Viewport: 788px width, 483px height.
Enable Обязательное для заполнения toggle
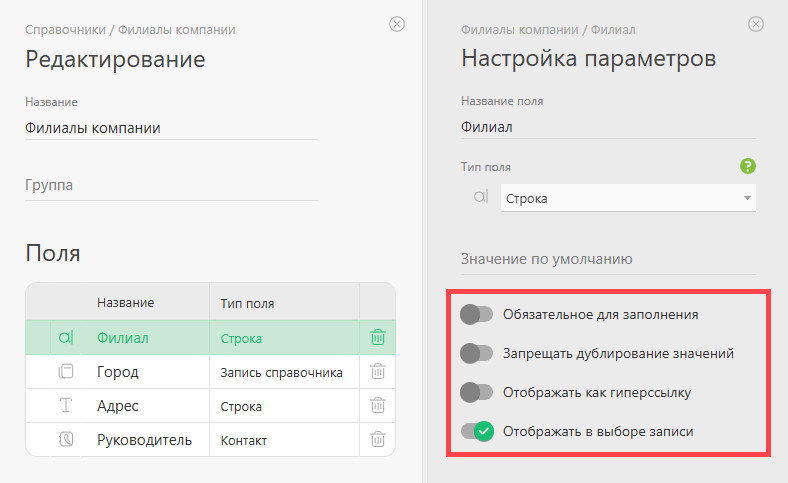(477, 314)
